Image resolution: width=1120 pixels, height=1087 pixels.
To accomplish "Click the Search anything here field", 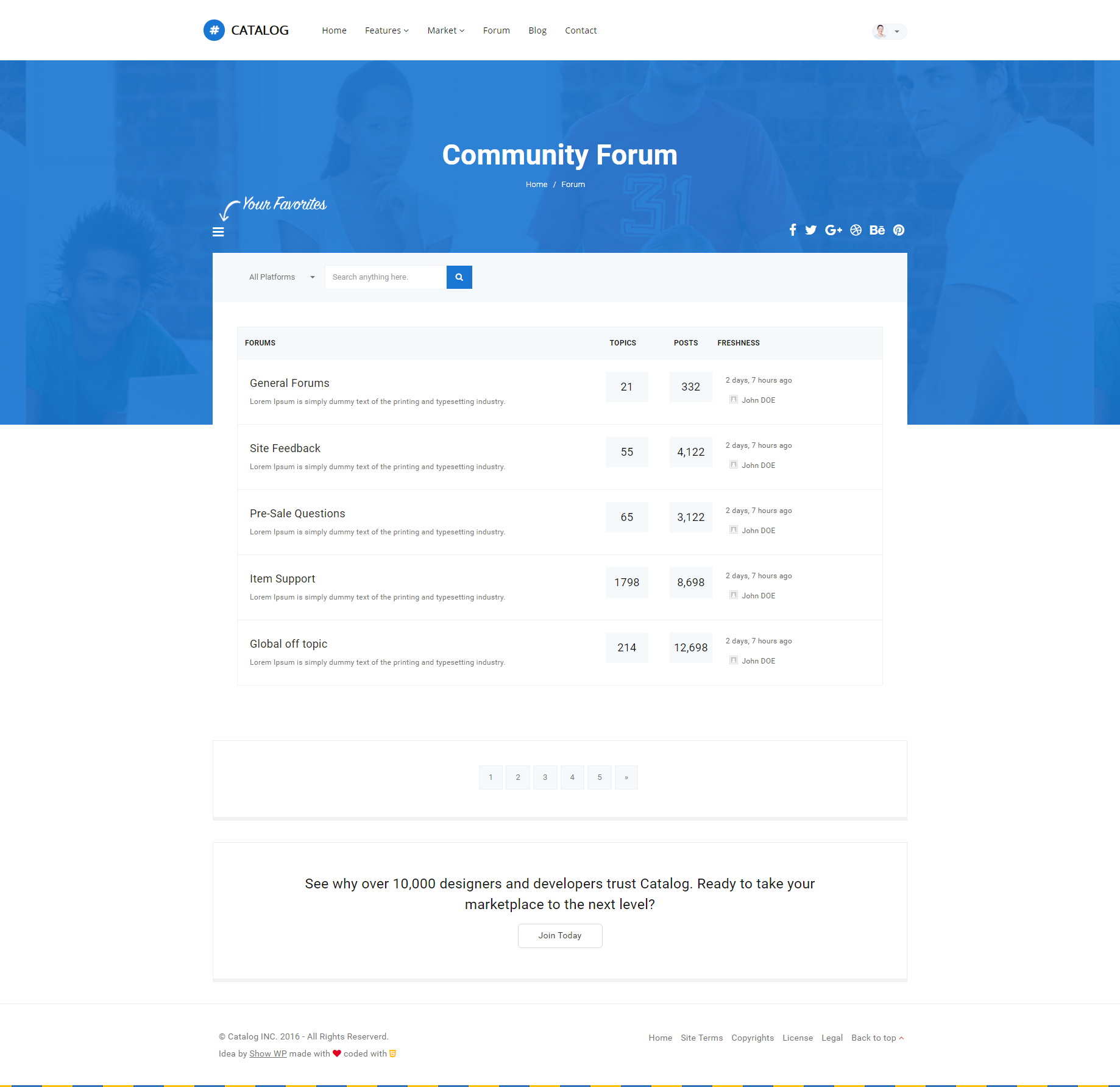I will [385, 277].
